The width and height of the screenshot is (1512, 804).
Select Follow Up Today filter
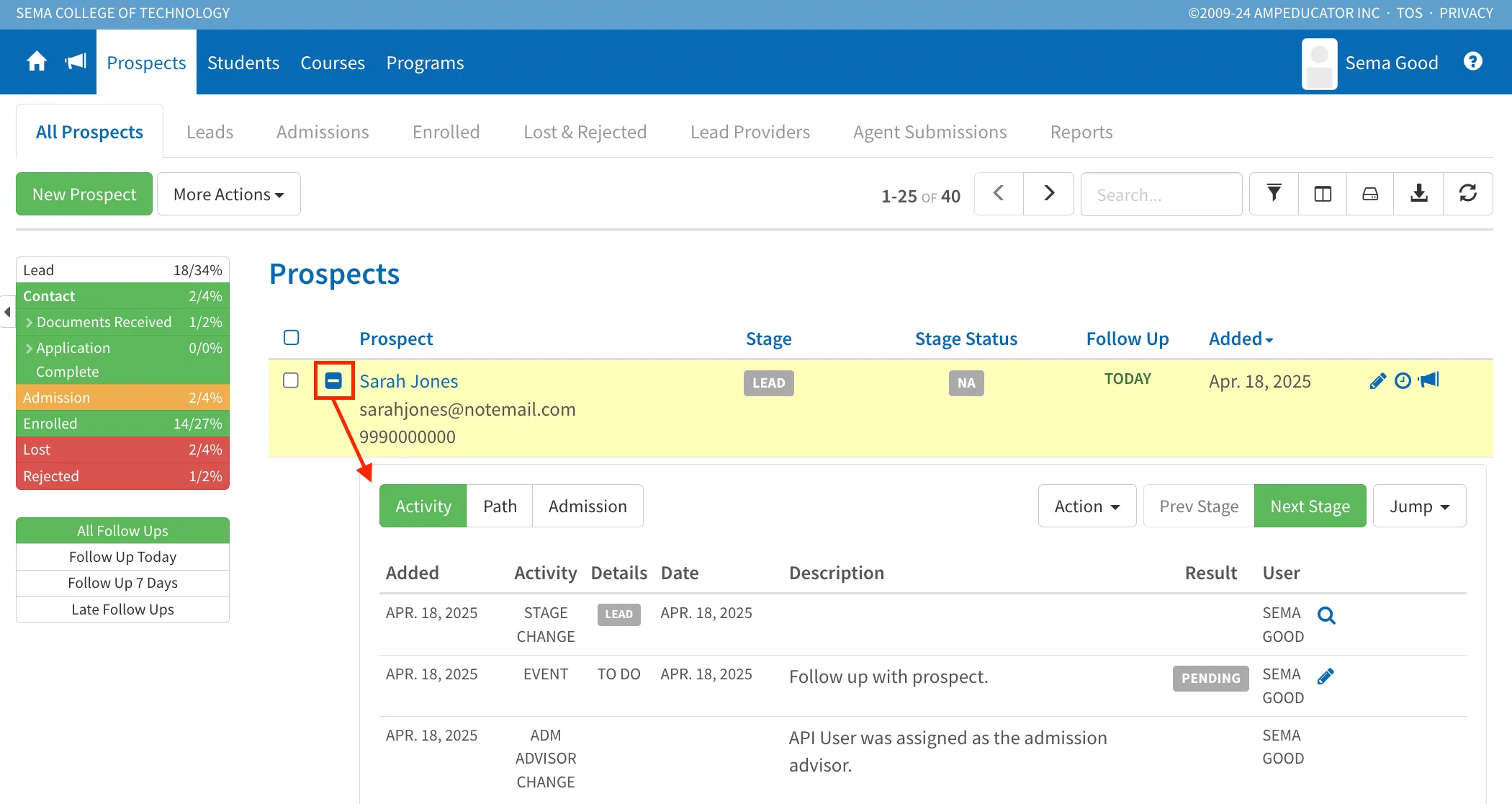[x=122, y=557]
